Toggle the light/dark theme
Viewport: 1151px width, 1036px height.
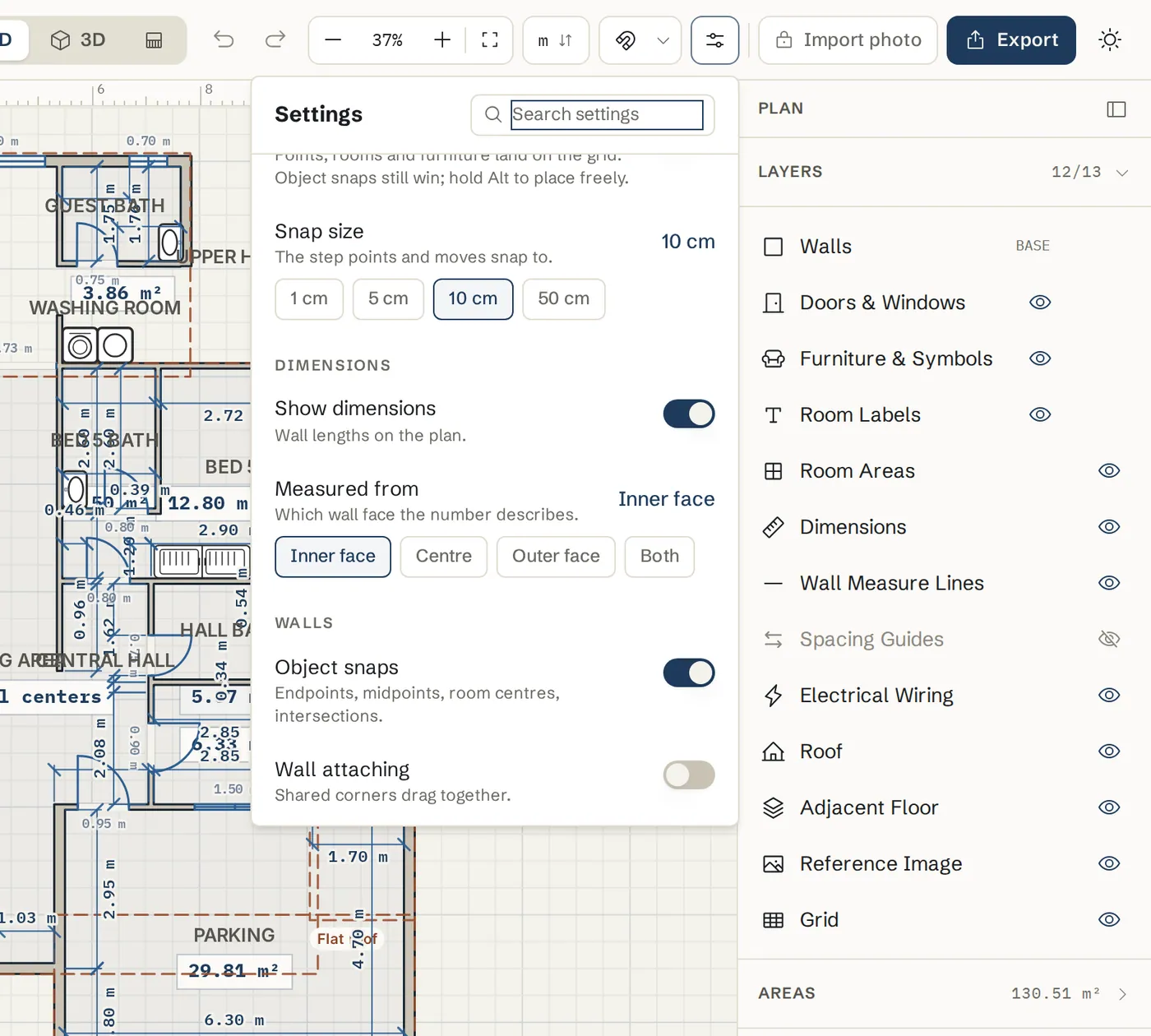pyautogui.click(x=1110, y=39)
